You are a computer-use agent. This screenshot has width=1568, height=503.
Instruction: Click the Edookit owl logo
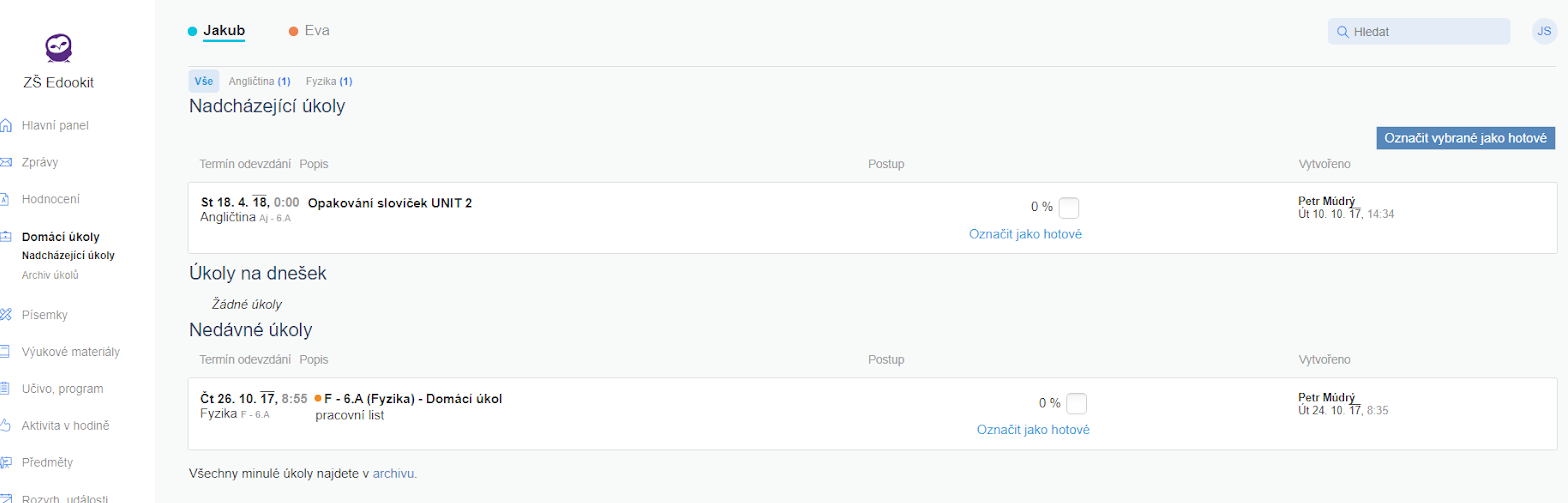[x=59, y=48]
